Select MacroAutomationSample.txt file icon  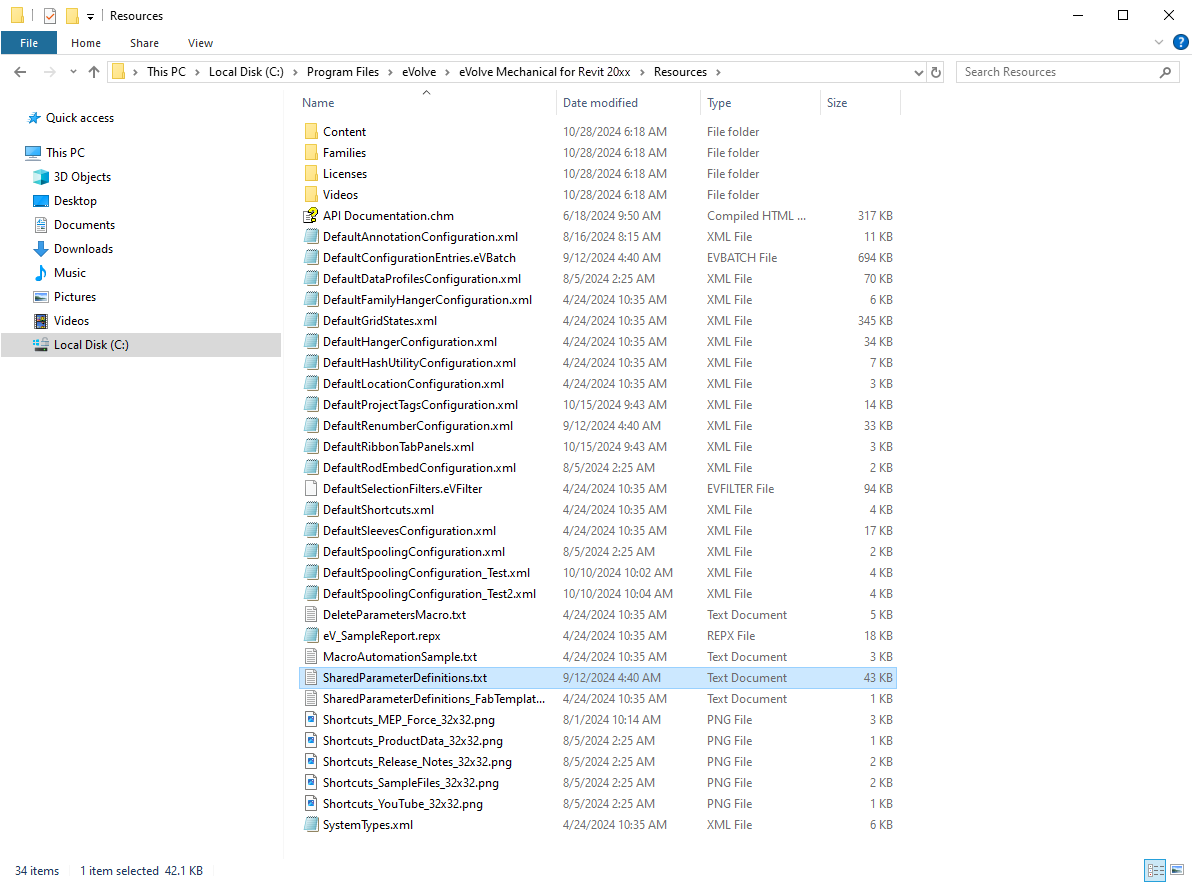(310, 656)
